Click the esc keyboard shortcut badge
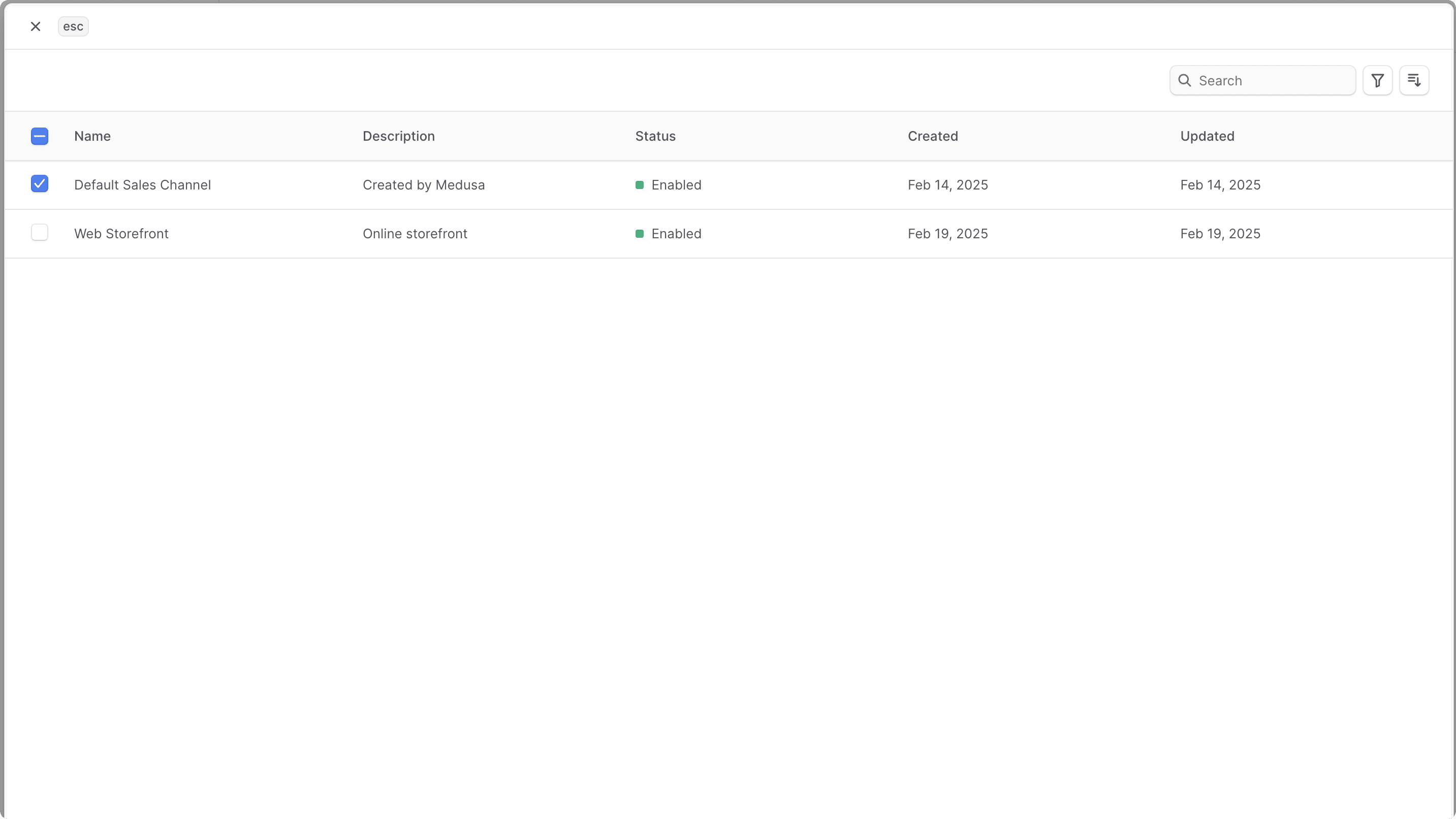1456x819 pixels. coord(73,26)
